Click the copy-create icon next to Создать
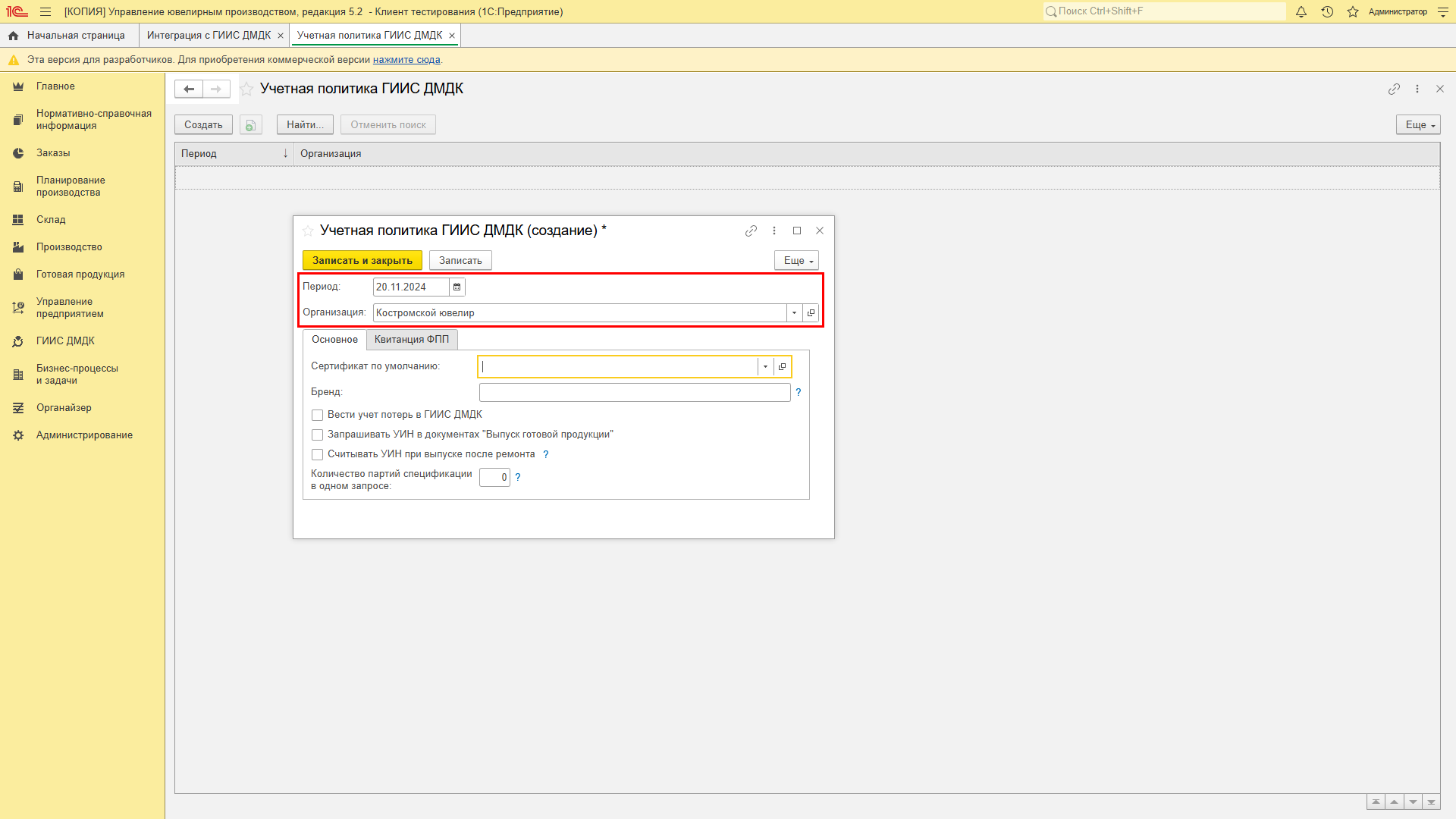The height and width of the screenshot is (819, 1456). pyautogui.click(x=251, y=125)
